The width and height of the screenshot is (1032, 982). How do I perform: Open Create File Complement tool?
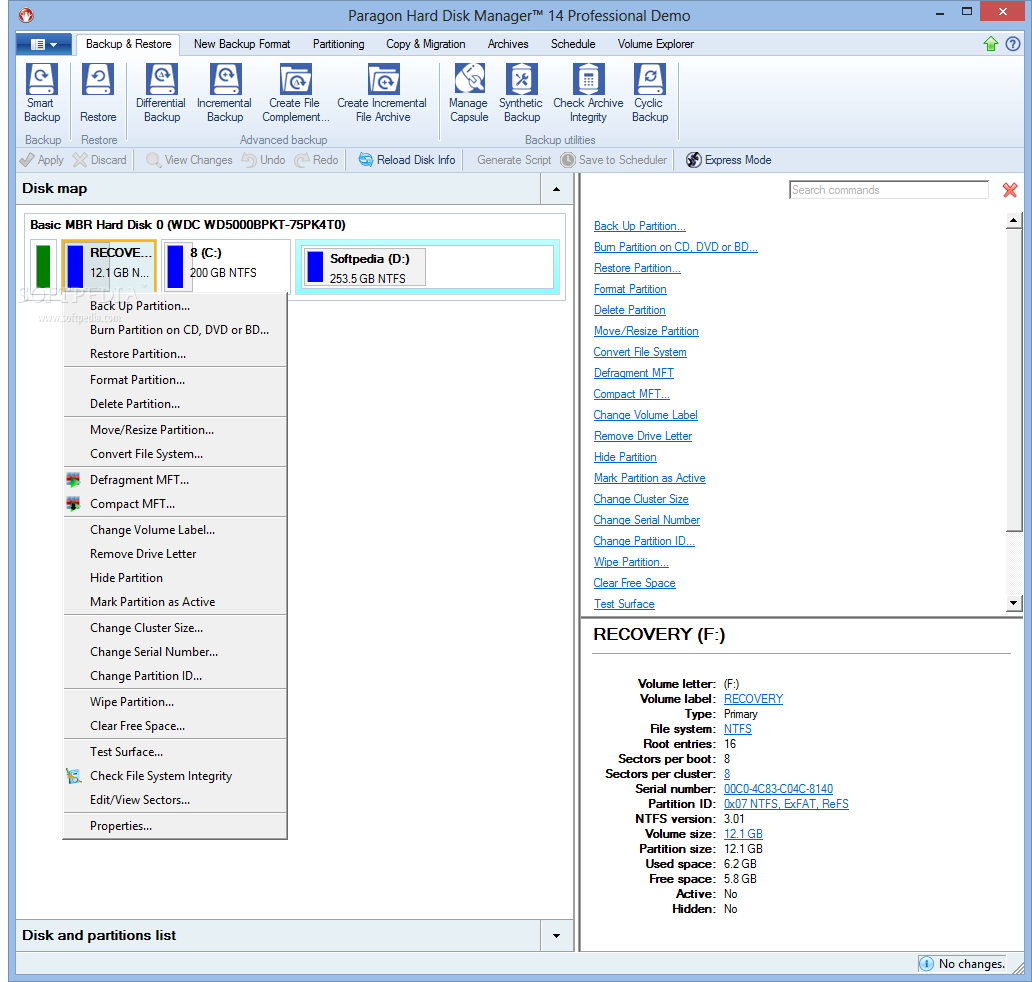[x=295, y=93]
